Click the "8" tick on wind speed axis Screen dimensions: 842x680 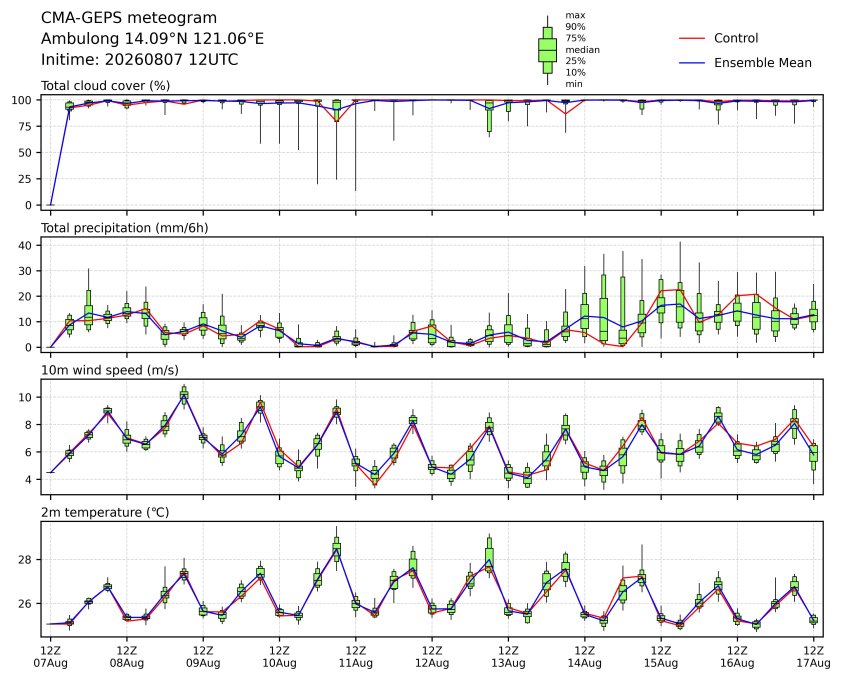click(29, 424)
